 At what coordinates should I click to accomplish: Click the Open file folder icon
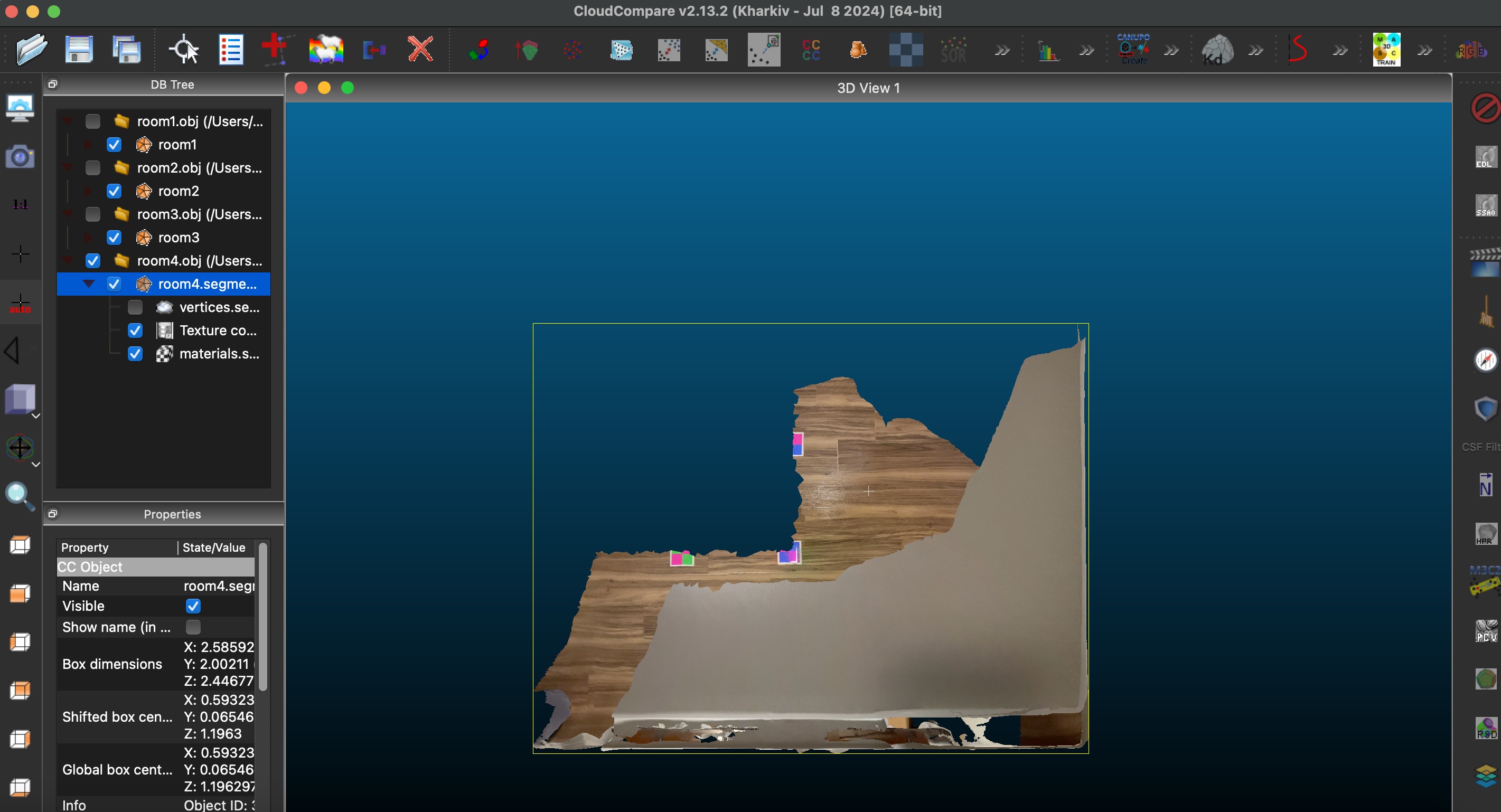coord(31,50)
